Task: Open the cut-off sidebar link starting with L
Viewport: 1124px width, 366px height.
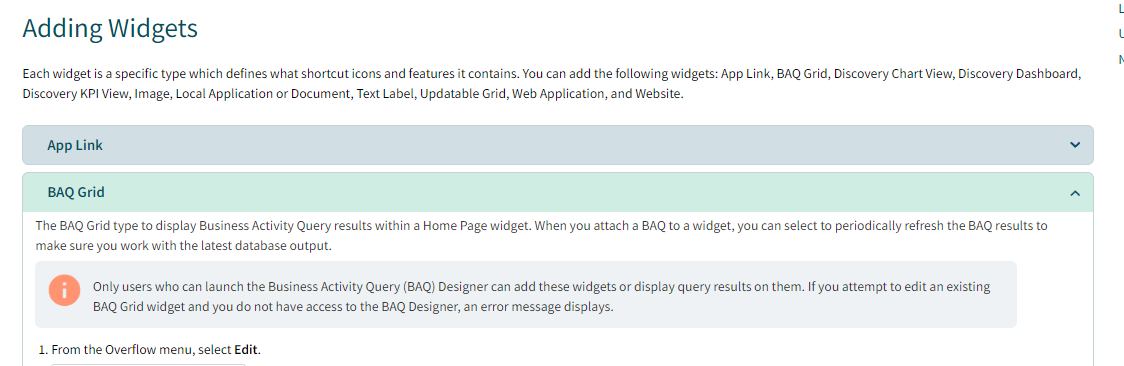Action: [1120, 9]
